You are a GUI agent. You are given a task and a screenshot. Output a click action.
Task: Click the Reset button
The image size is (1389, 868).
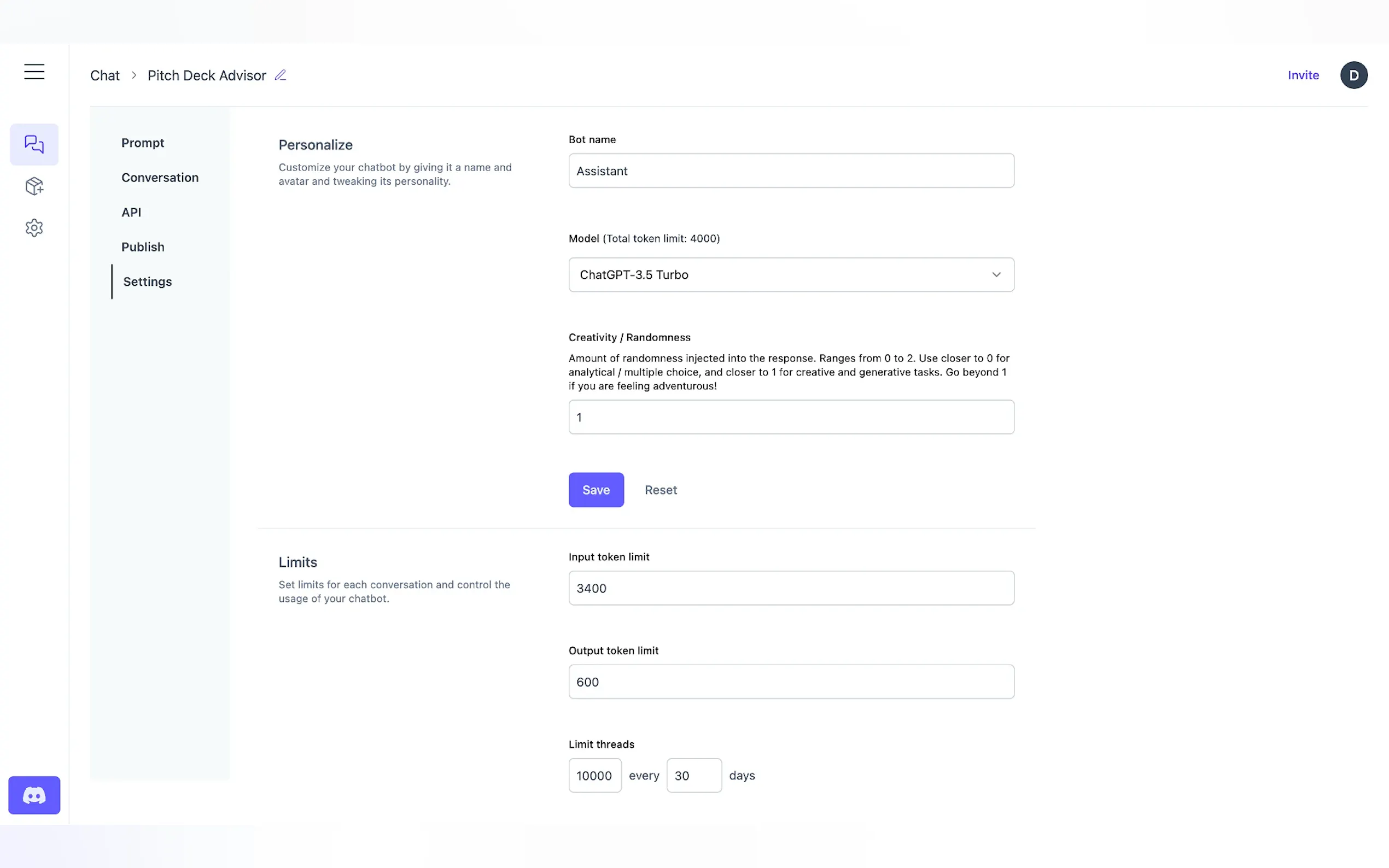661,490
